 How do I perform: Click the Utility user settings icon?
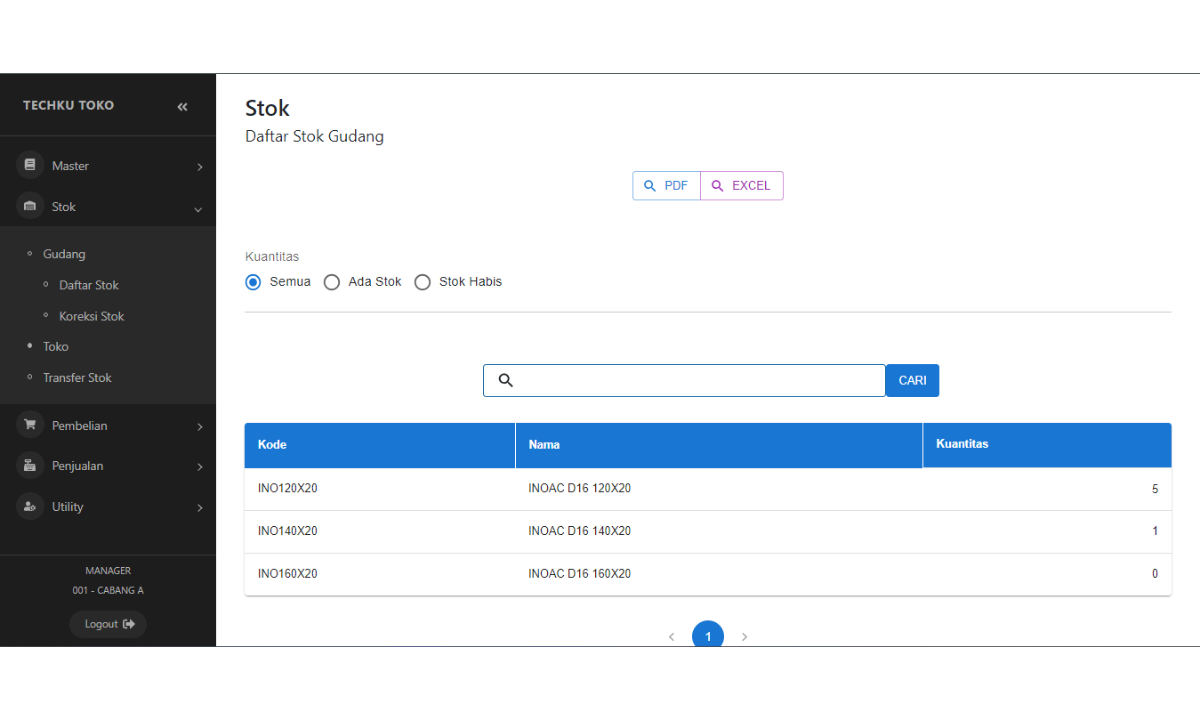coord(30,507)
